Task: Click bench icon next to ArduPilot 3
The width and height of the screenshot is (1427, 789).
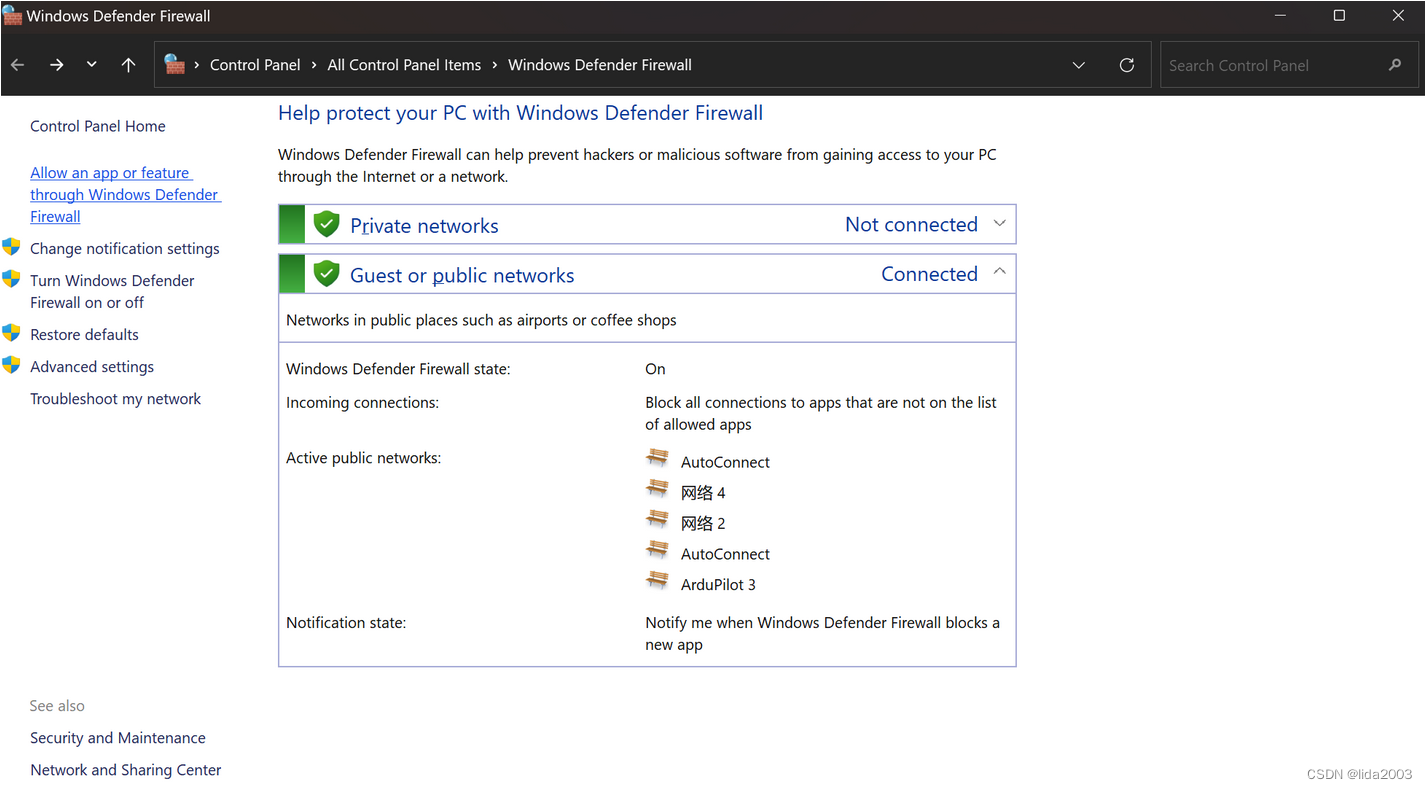Action: (x=657, y=581)
